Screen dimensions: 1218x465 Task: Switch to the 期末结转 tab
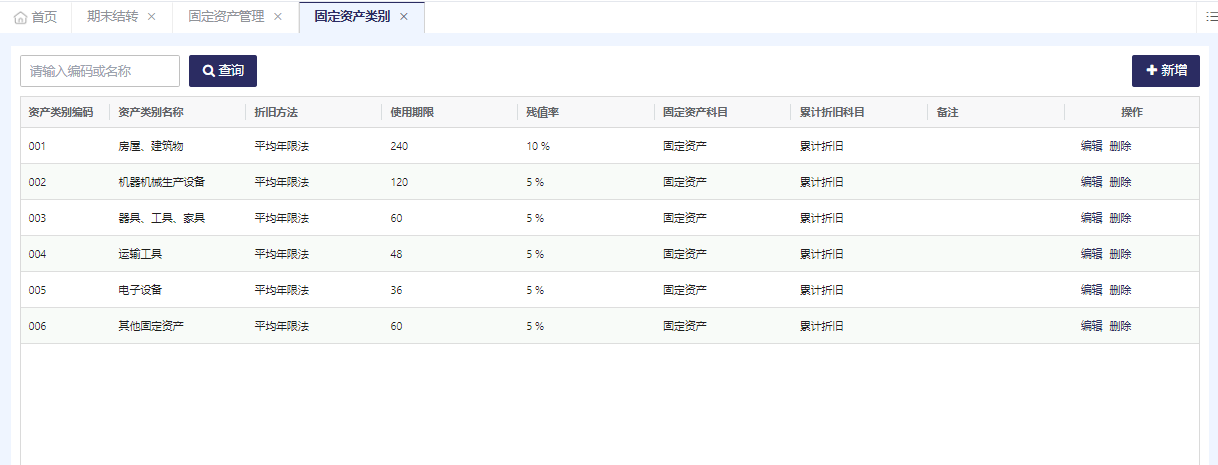(x=112, y=17)
